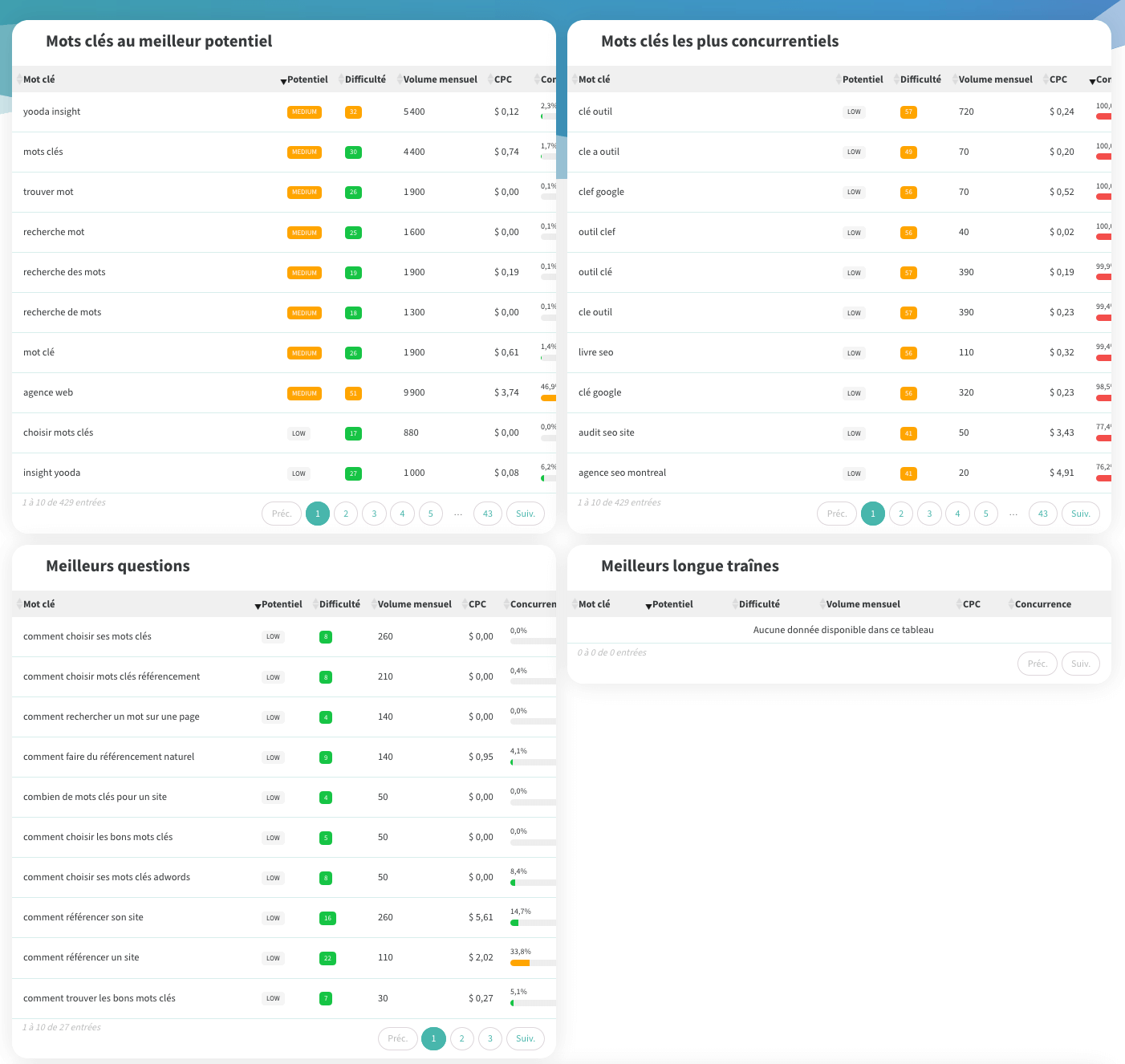1125x1064 pixels.
Task: Select the keyword 'trouver mot'
Action: pyautogui.click(x=48, y=192)
